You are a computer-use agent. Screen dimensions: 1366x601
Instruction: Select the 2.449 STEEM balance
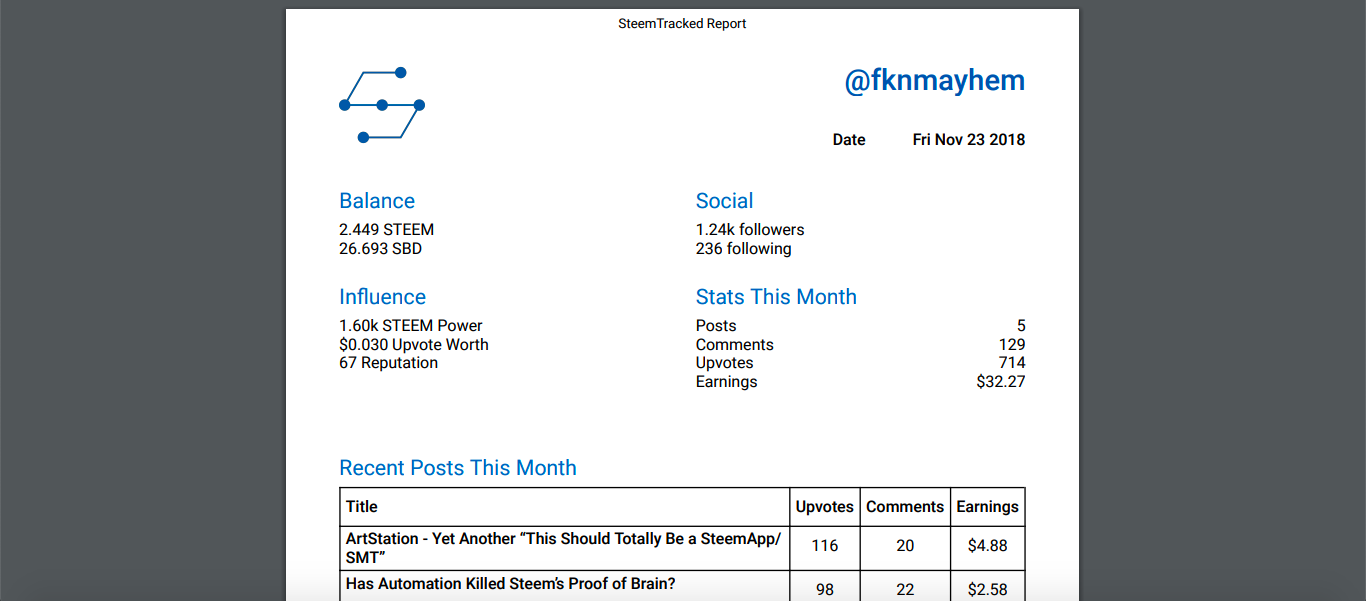coord(387,230)
